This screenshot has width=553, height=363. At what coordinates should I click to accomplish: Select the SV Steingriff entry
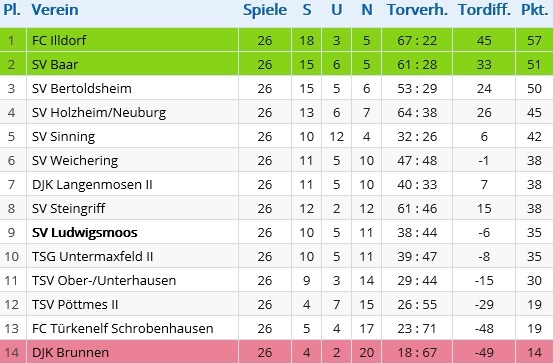tap(68, 208)
